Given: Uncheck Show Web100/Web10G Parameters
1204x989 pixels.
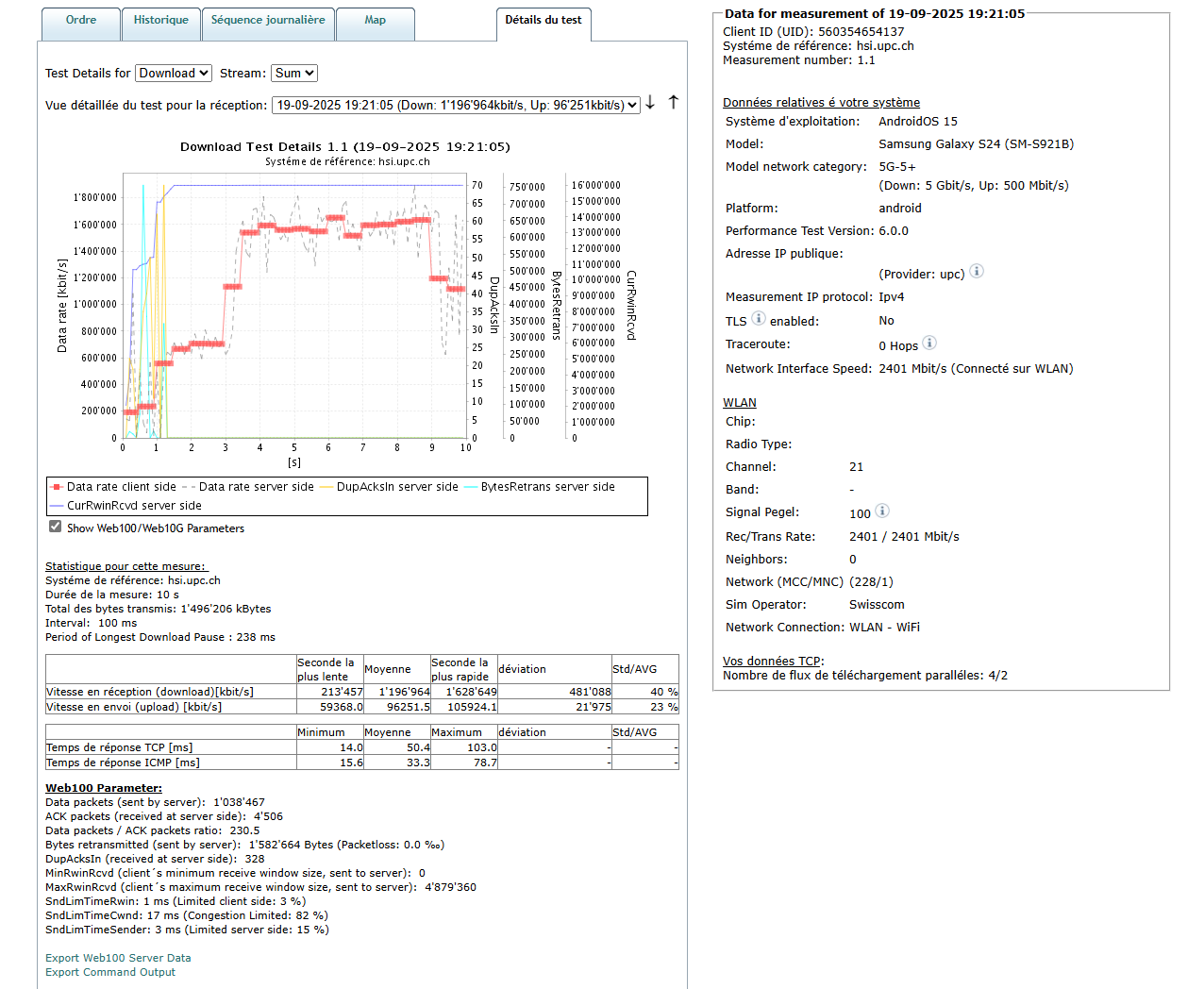Looking at the screenshot, I should [56, 527].
